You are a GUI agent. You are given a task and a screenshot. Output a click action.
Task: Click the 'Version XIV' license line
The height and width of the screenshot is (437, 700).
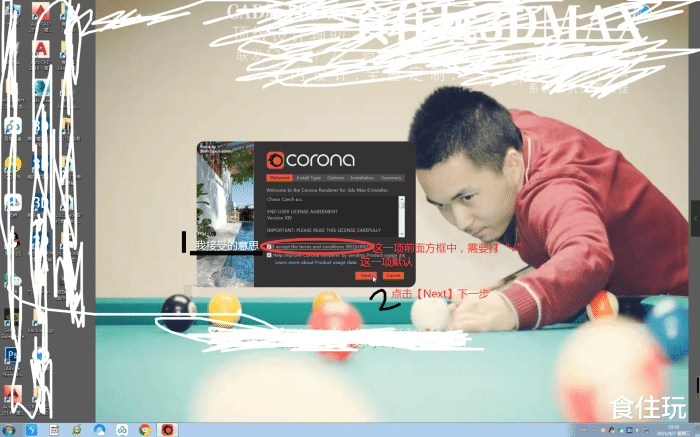279,218
